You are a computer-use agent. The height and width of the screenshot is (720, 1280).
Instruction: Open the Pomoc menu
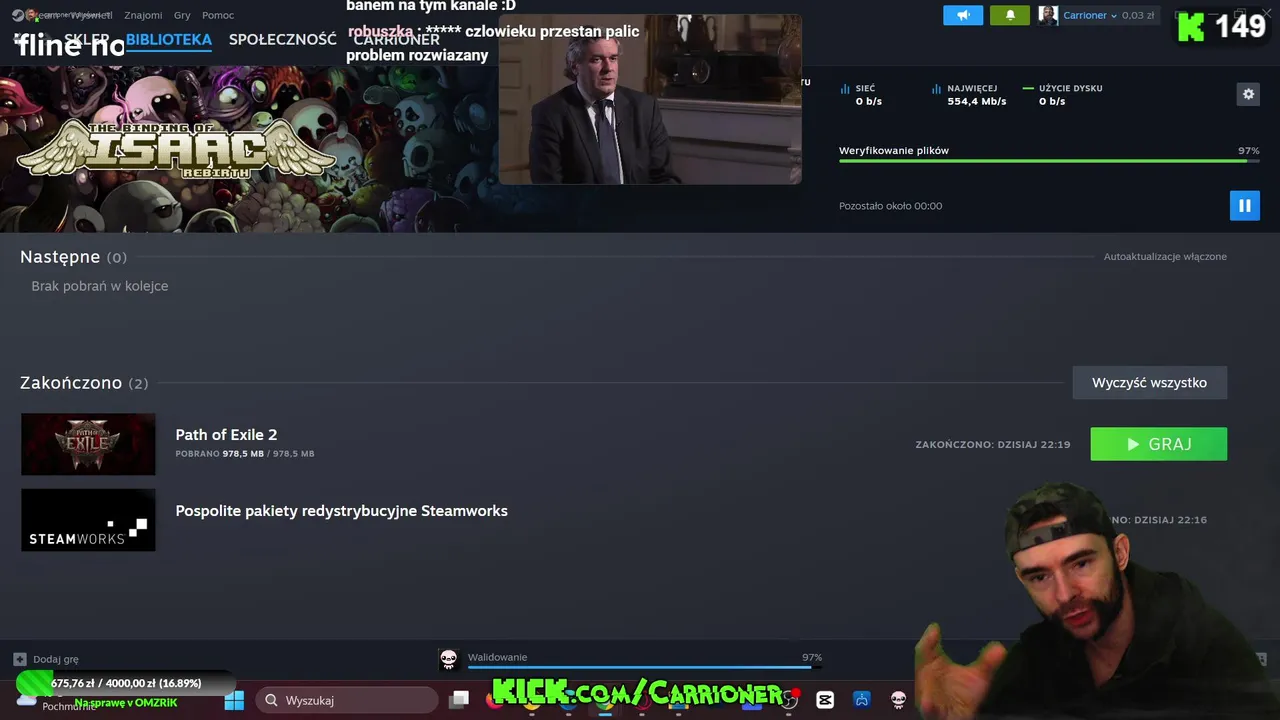pos(218,15)
